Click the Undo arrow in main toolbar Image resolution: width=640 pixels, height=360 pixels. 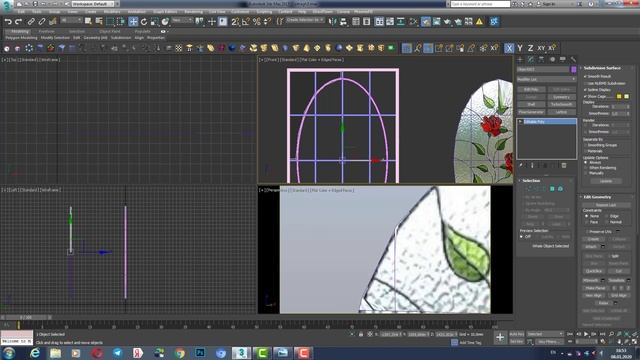click(x=8, y=22)
